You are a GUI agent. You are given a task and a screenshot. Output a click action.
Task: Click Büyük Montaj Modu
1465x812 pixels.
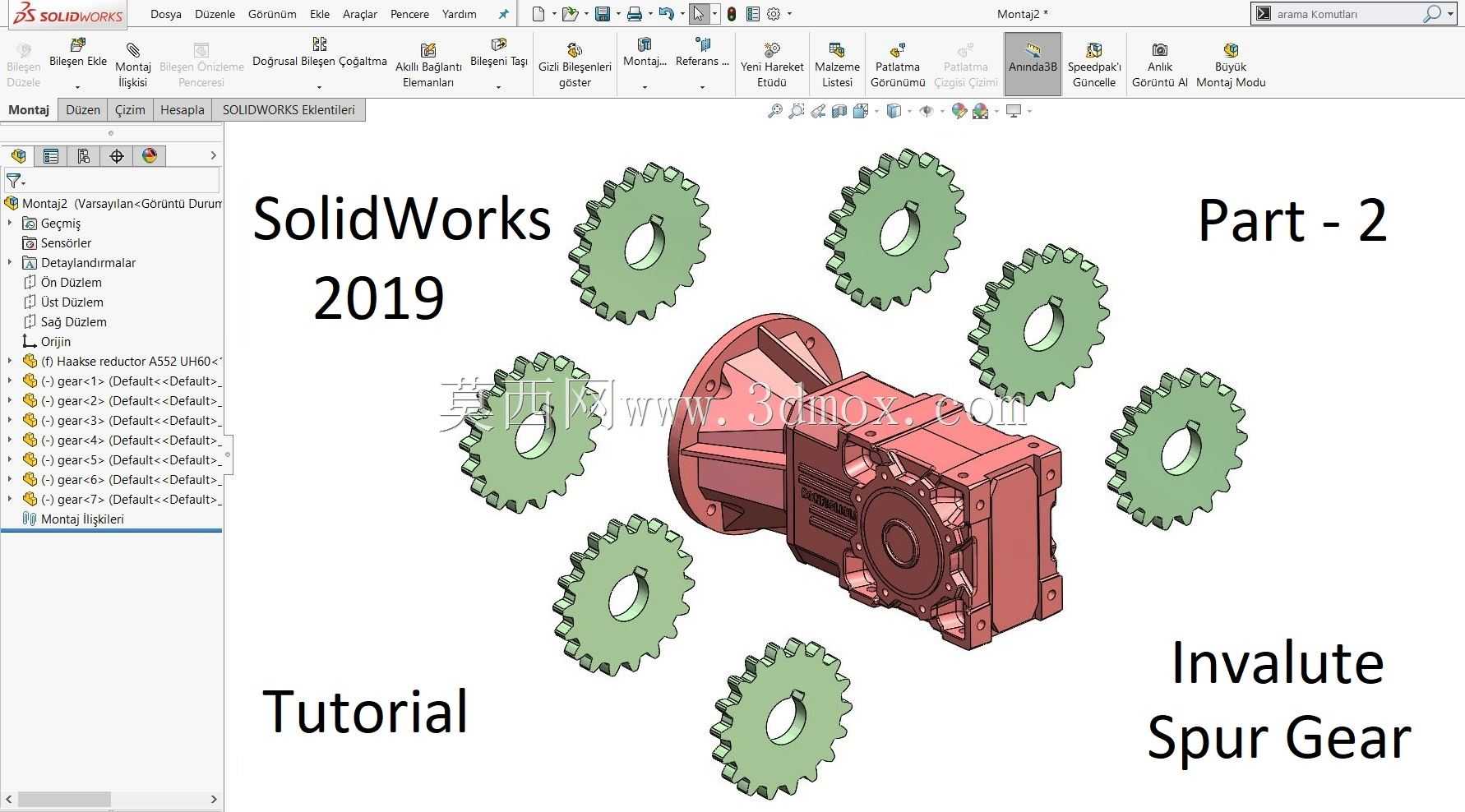tap(1231, 63)
